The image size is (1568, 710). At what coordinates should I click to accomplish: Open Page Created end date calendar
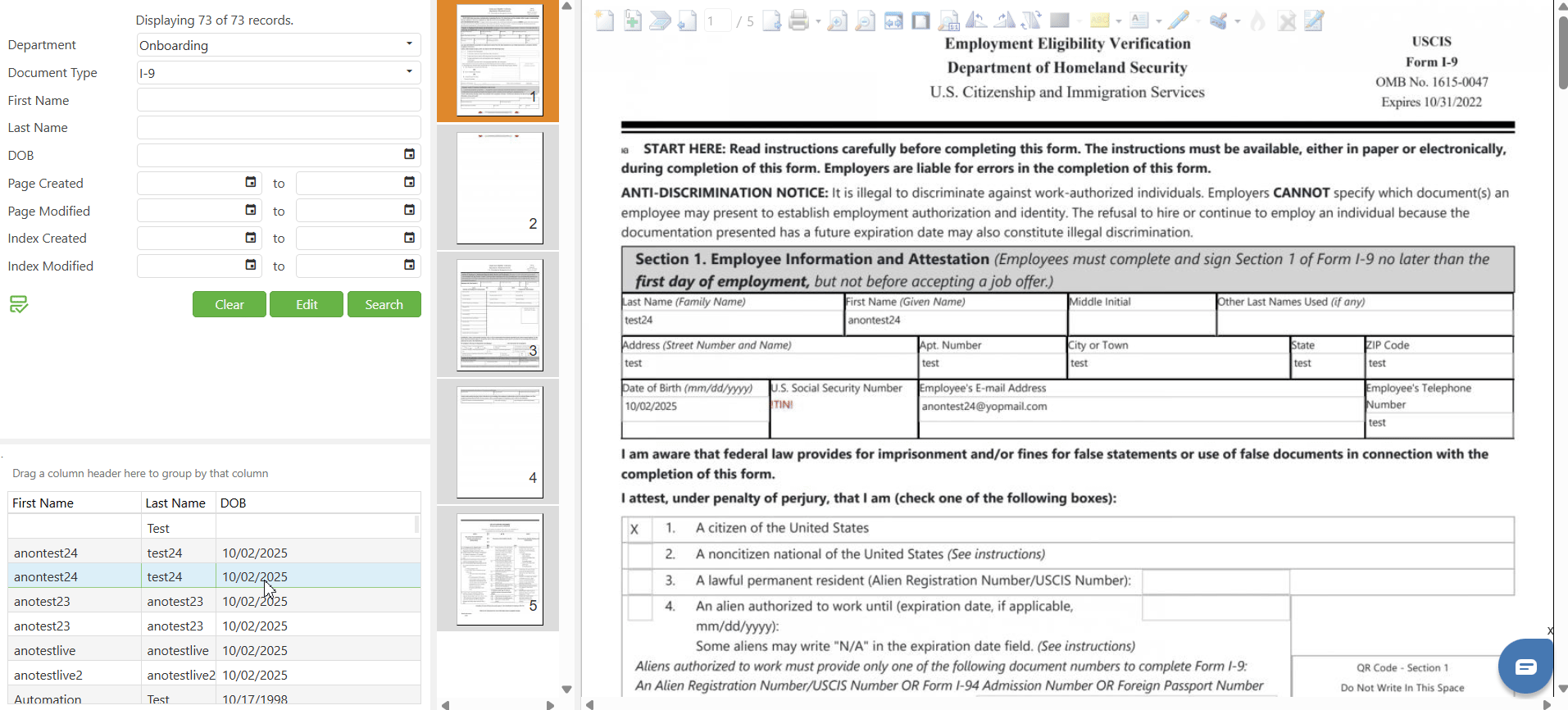tap(409, 183)
